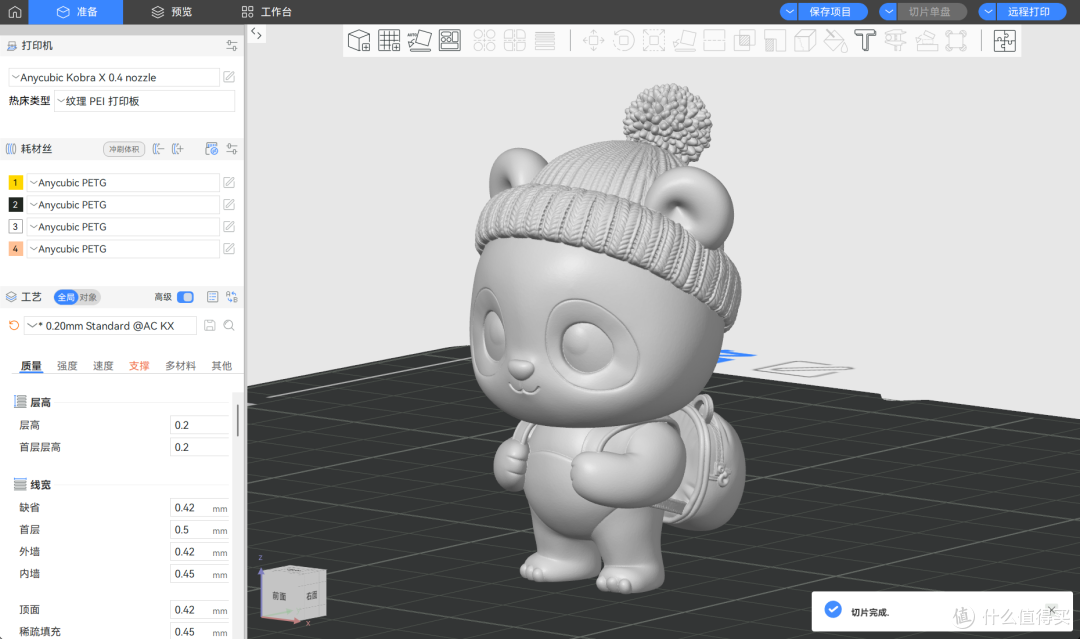Screen dimensions: 1080x639
Task: Search process settings with the magnifier icon
Action: click(229, 325)
